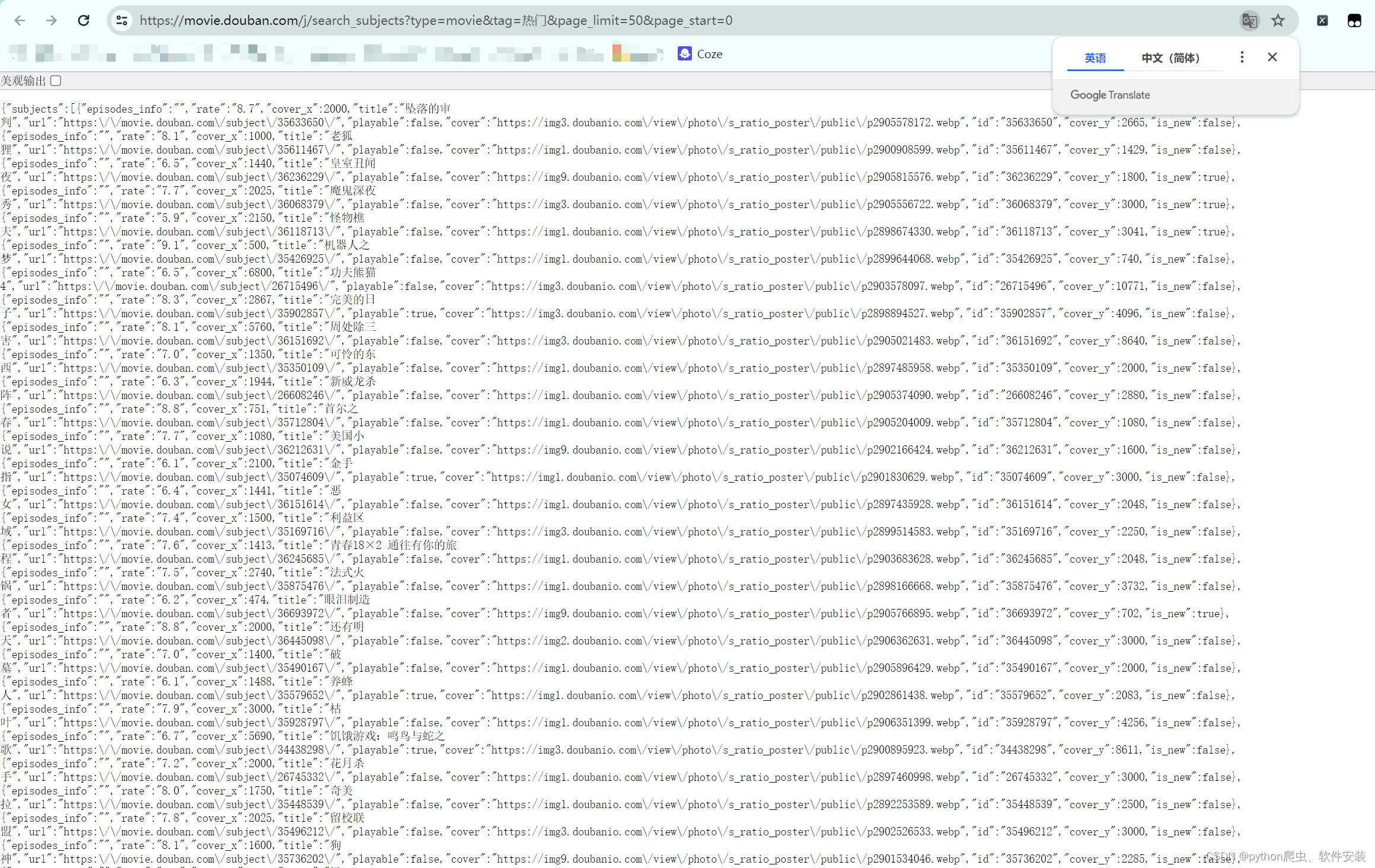
Task: Click the title text 花月杀
Action: coord(347,763)
